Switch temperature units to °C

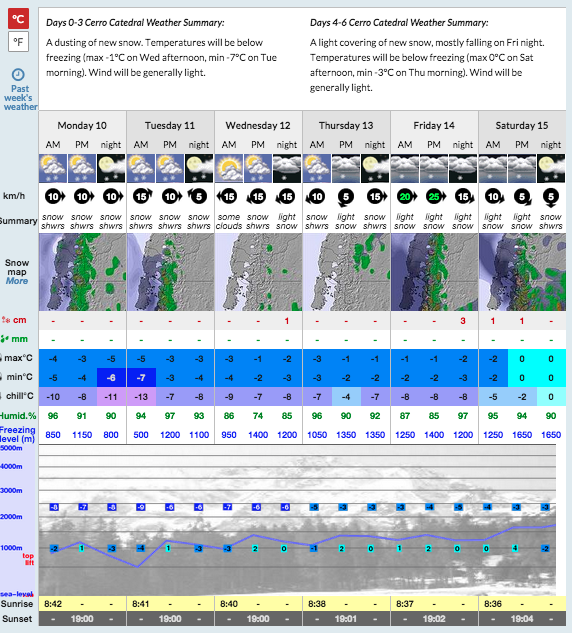(x=18, y=19)
